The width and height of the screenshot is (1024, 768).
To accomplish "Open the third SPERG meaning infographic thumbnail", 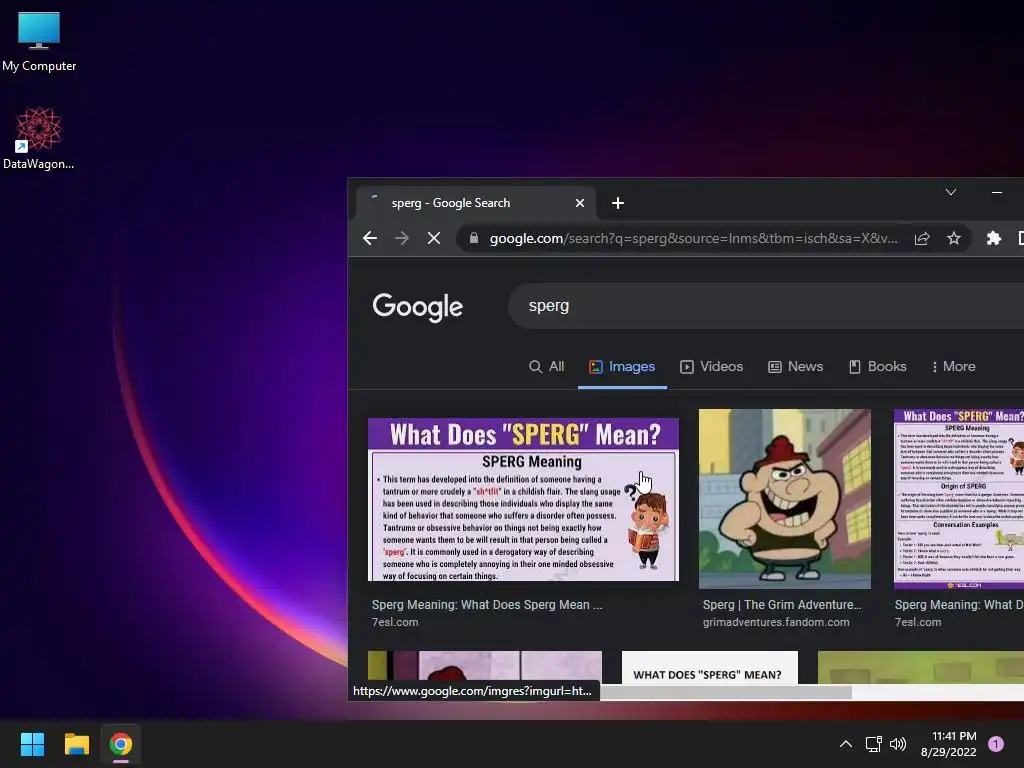I will point(959,499).
